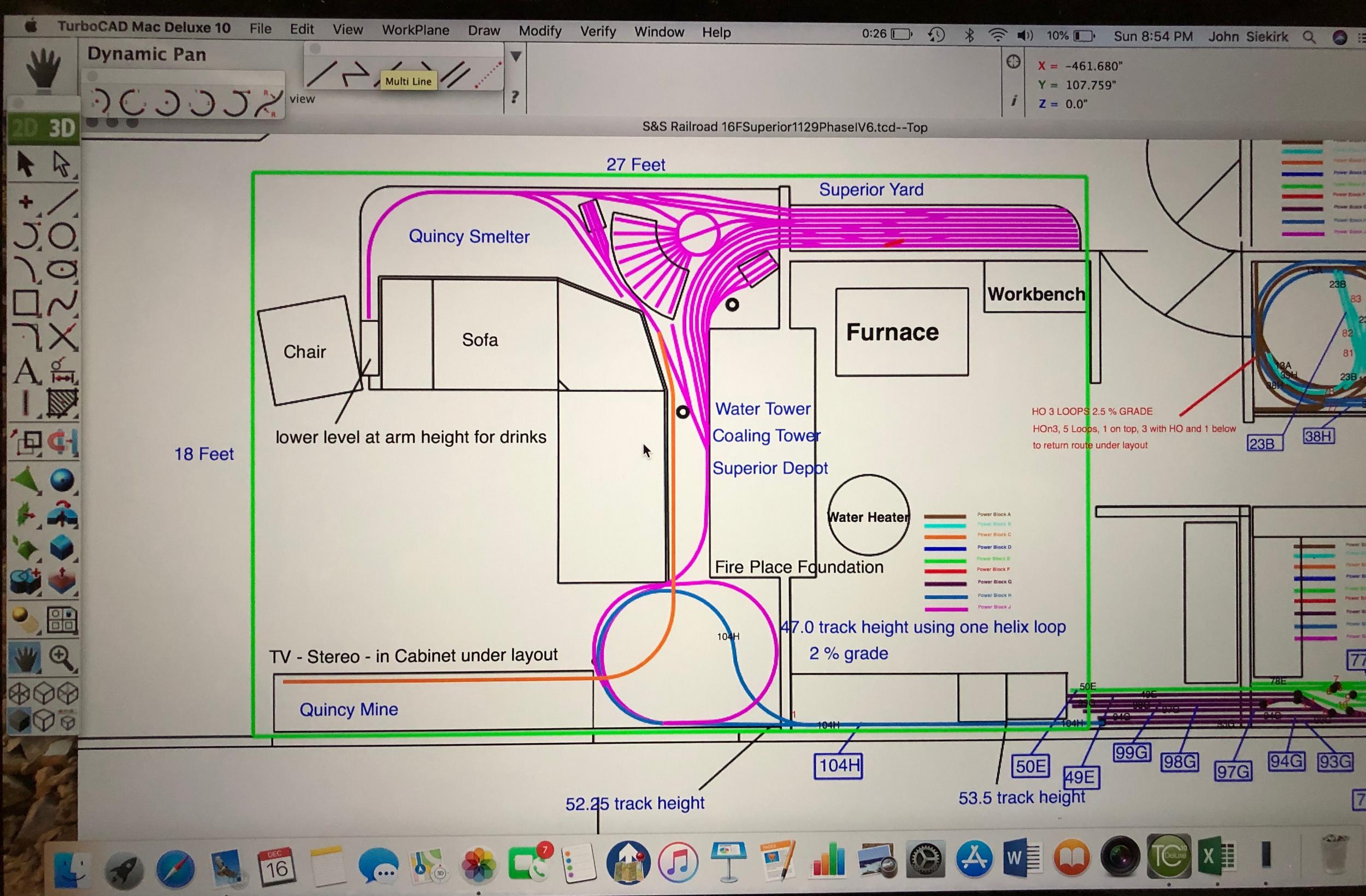
Task: Expand the line tools palette arrow
Action: 515,57
